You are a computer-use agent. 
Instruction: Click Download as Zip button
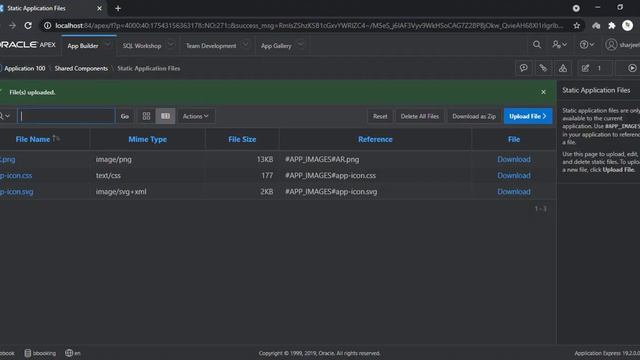pos(474,116)
